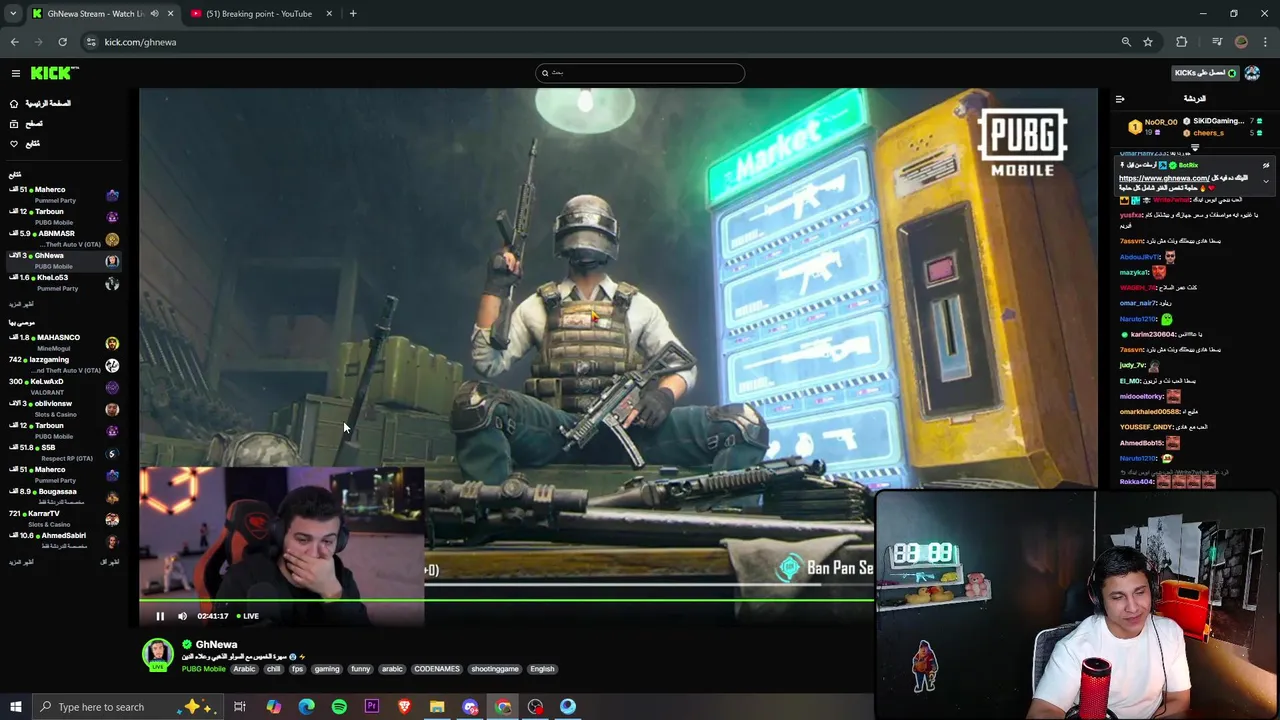Open the Kick hamburger sidebar menu

tap(16, 73)
